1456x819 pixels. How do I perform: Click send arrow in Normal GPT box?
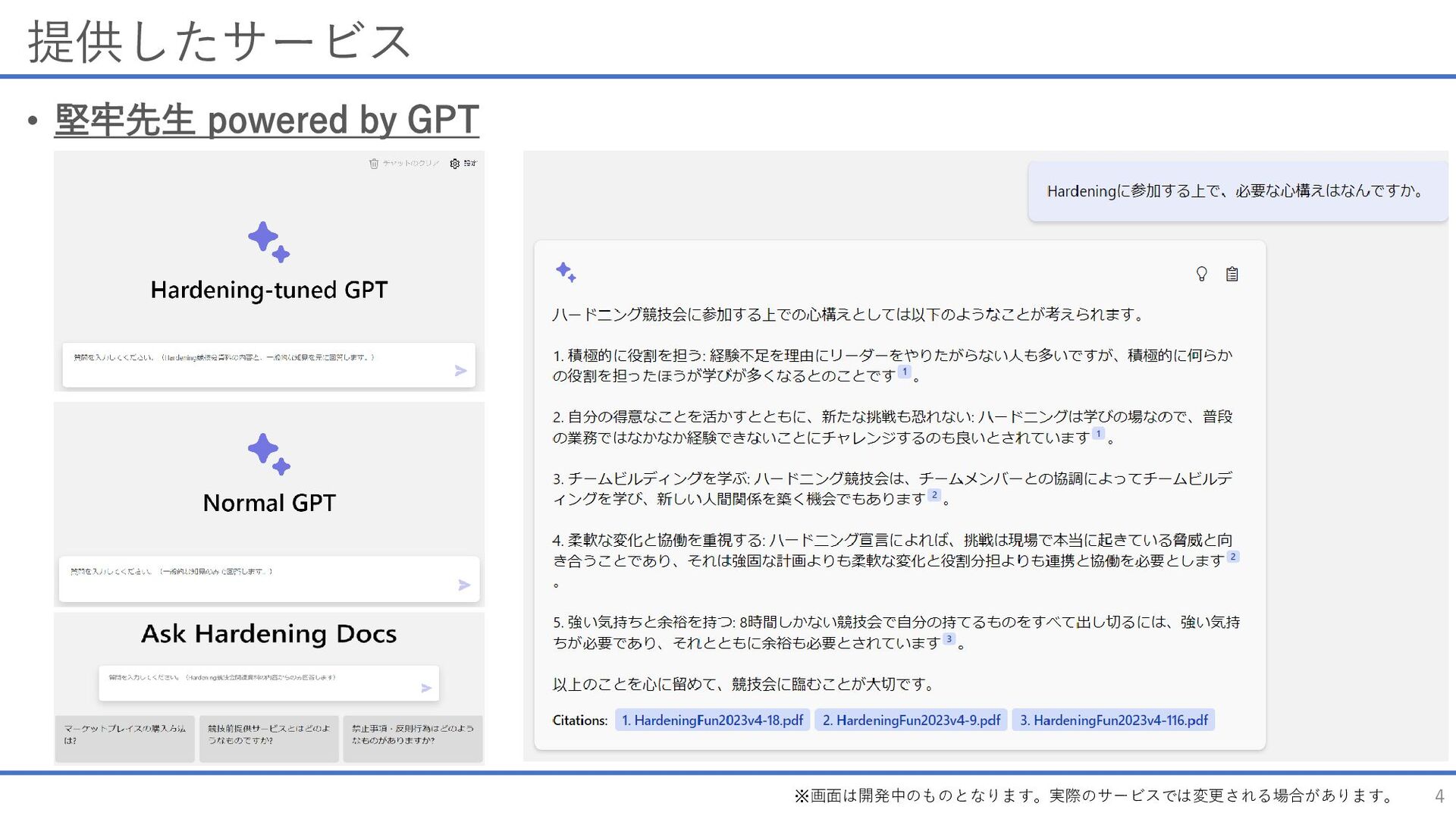pyautogui.click(x=464, y=585)
